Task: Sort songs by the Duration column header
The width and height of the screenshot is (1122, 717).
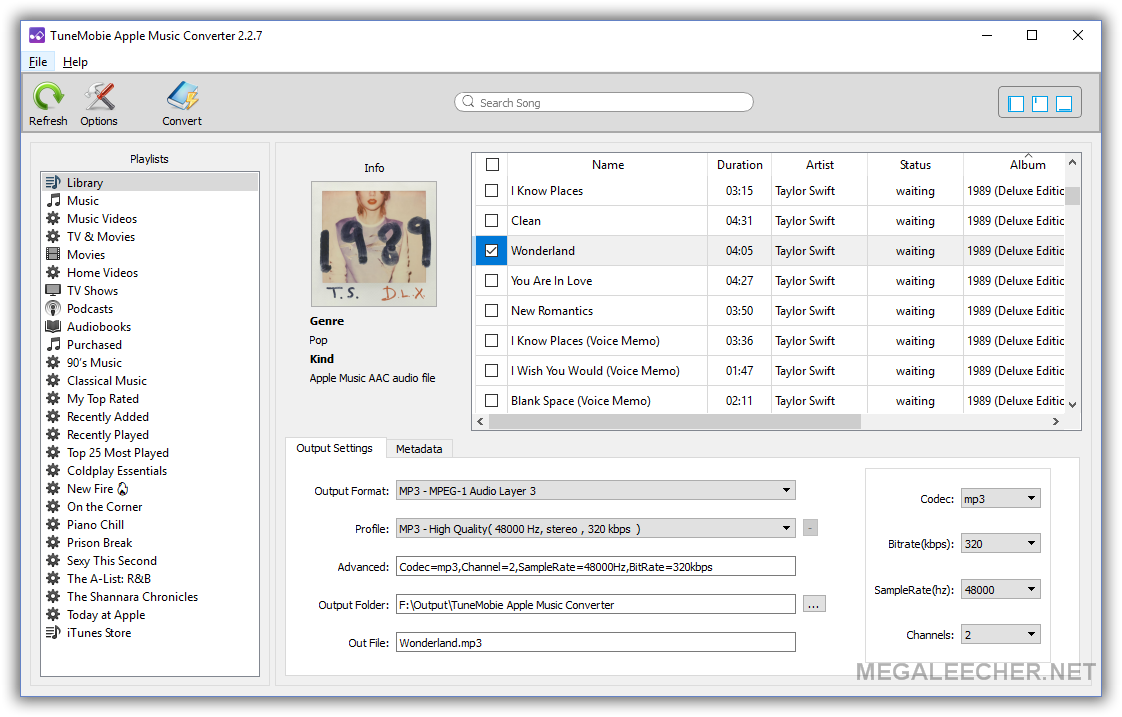Action: pos(739,165)
